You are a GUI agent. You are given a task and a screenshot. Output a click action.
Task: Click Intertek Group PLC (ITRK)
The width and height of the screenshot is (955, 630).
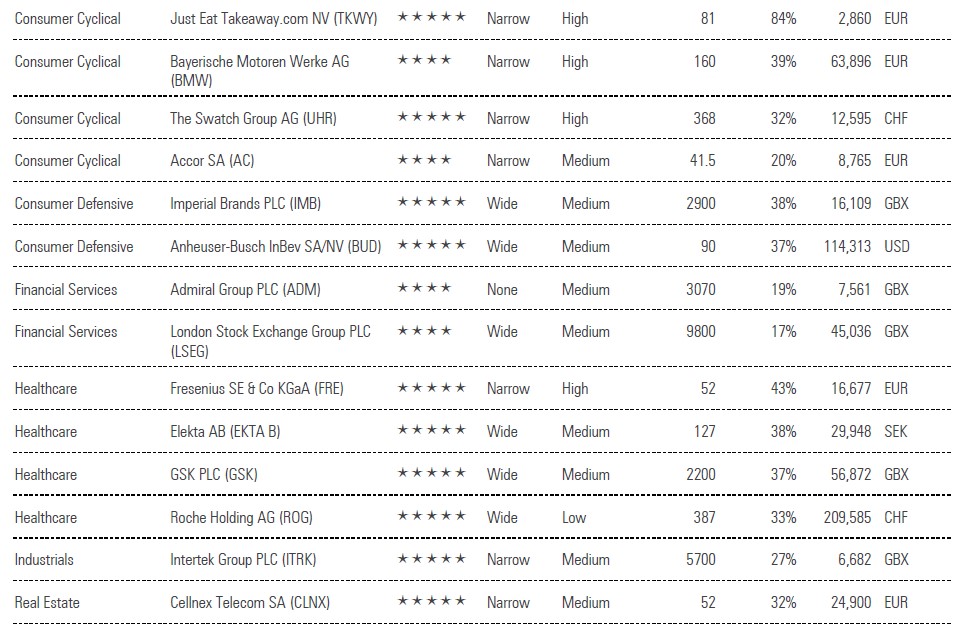[x=250, y=559]
